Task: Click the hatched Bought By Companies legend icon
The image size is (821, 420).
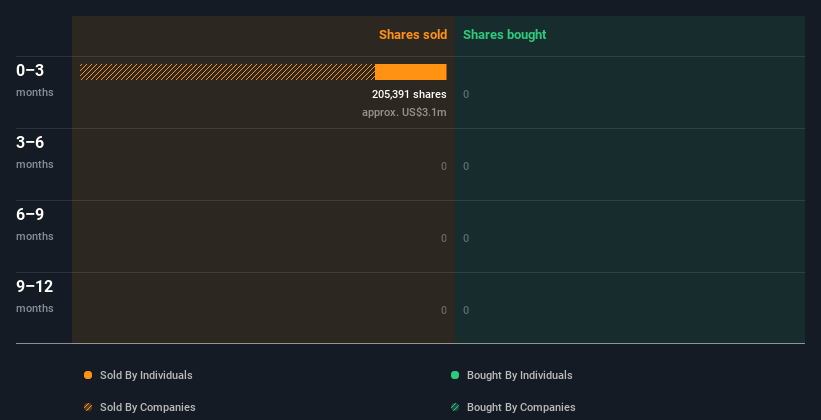Action: (455, 407)
